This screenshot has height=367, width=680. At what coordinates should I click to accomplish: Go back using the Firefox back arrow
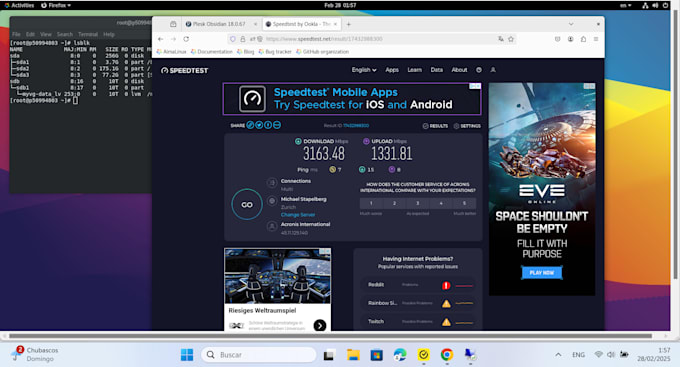[x=161, y=39]
